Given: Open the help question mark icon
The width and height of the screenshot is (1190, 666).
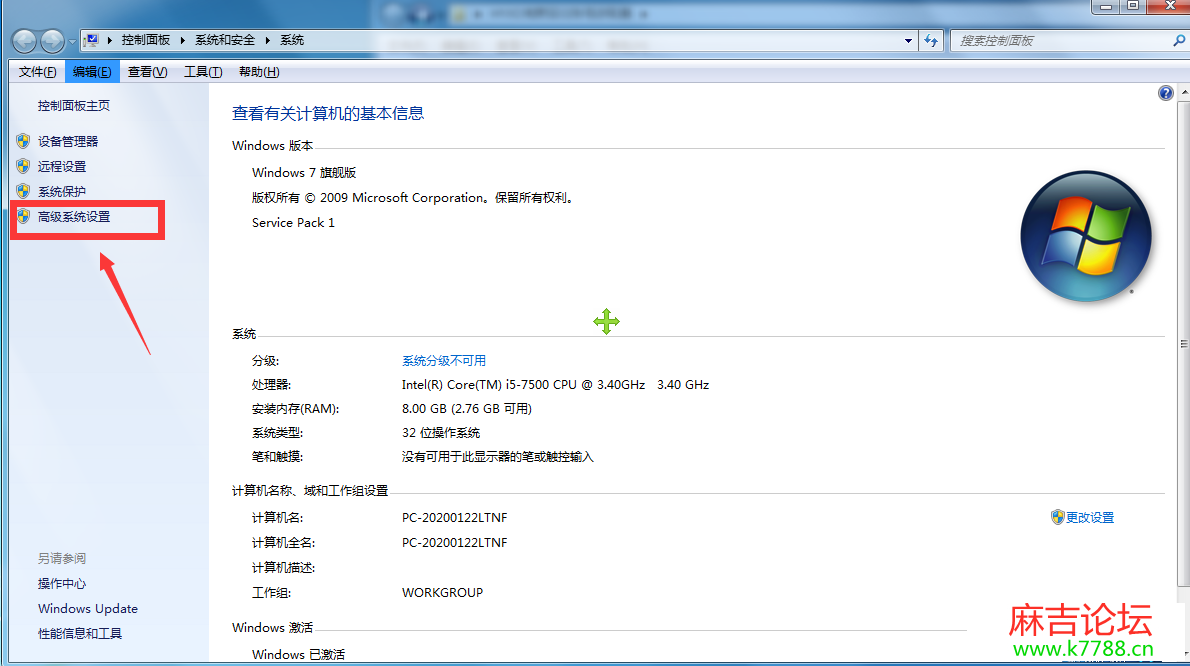Looking at the screenshot, I should (x=1166, y=93).
